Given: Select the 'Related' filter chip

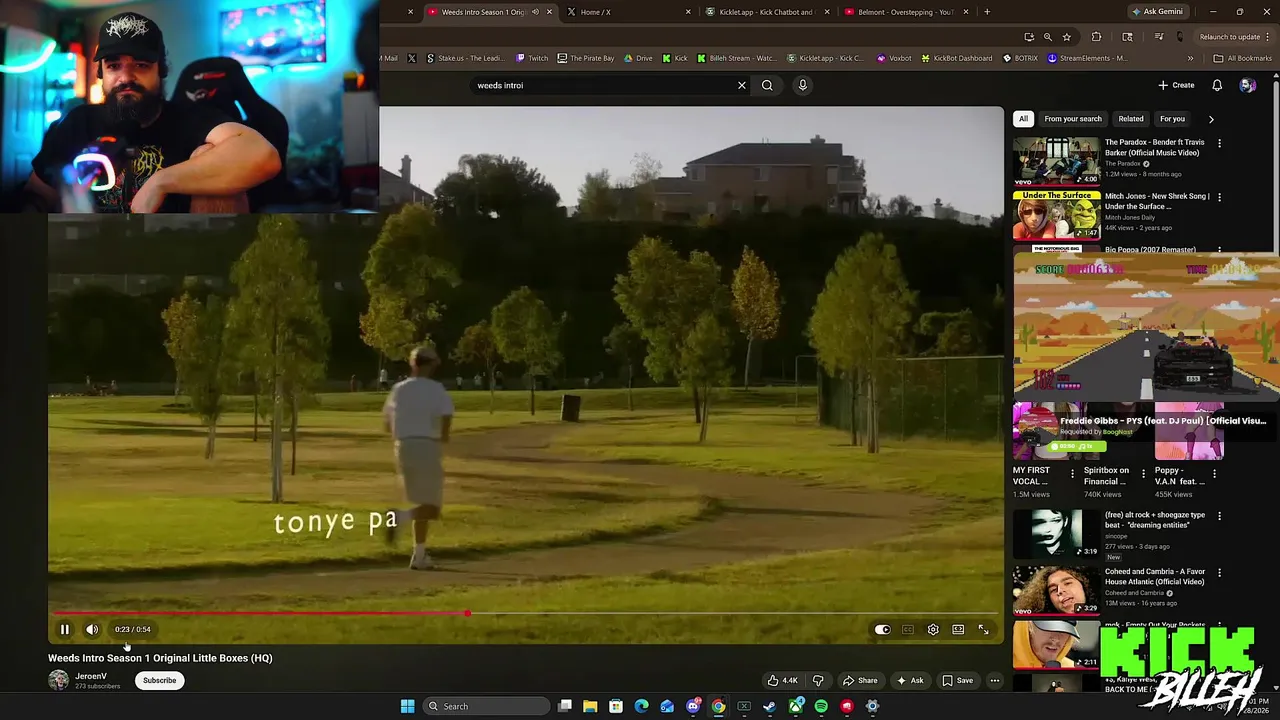Looking at the screenshot, I should point(1131,119).
